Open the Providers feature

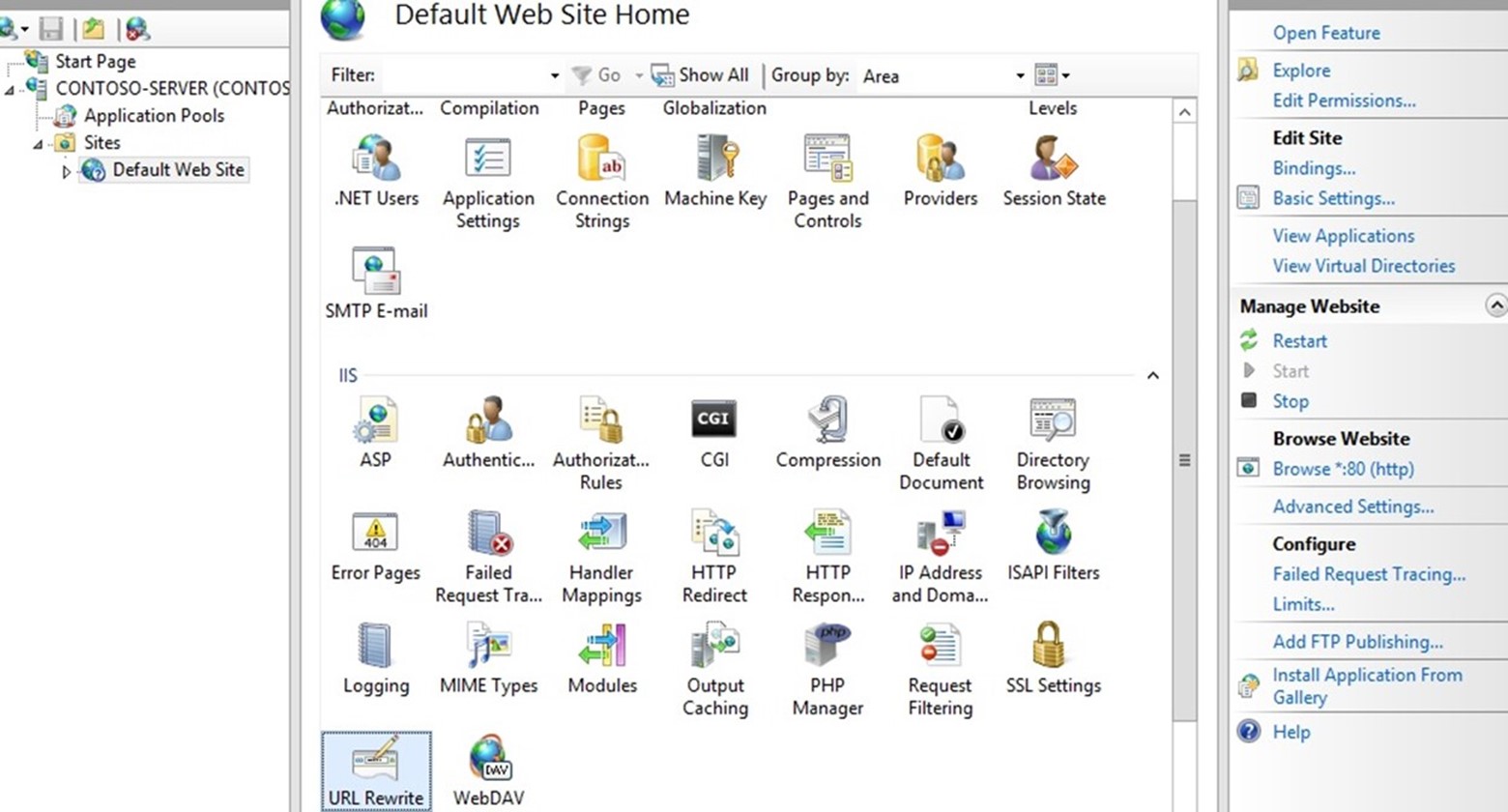point(940,172)
